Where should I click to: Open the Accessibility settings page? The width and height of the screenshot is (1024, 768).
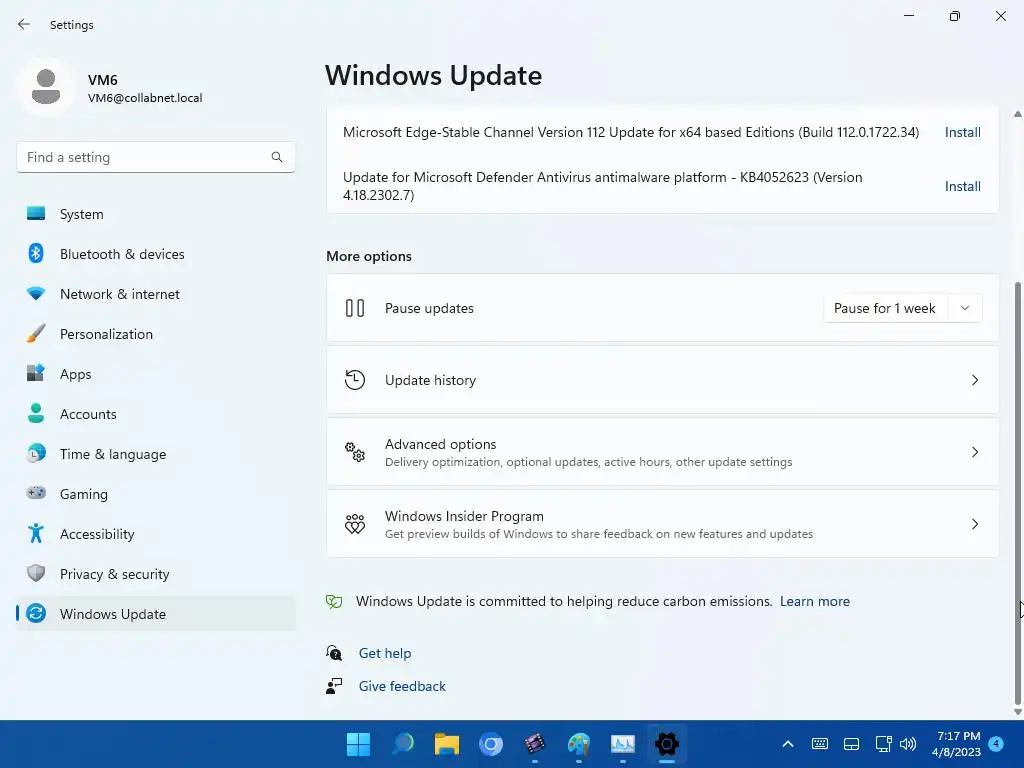tap(155, 534)
